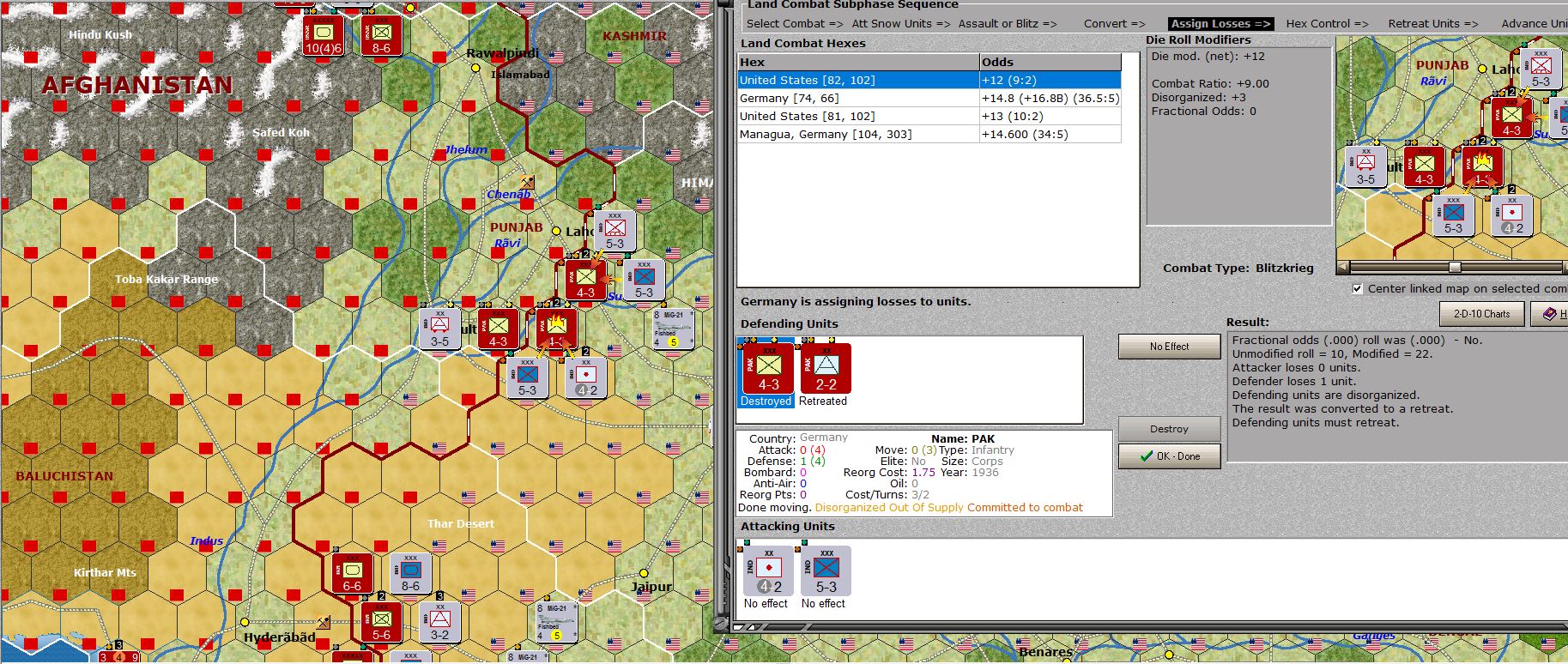Image resolution: width=1568 pixels, height=664 pixels.
Task: Click the 3-5 unit in the linked minimap
Action: pyautogui.click(x=1365, y=166)
